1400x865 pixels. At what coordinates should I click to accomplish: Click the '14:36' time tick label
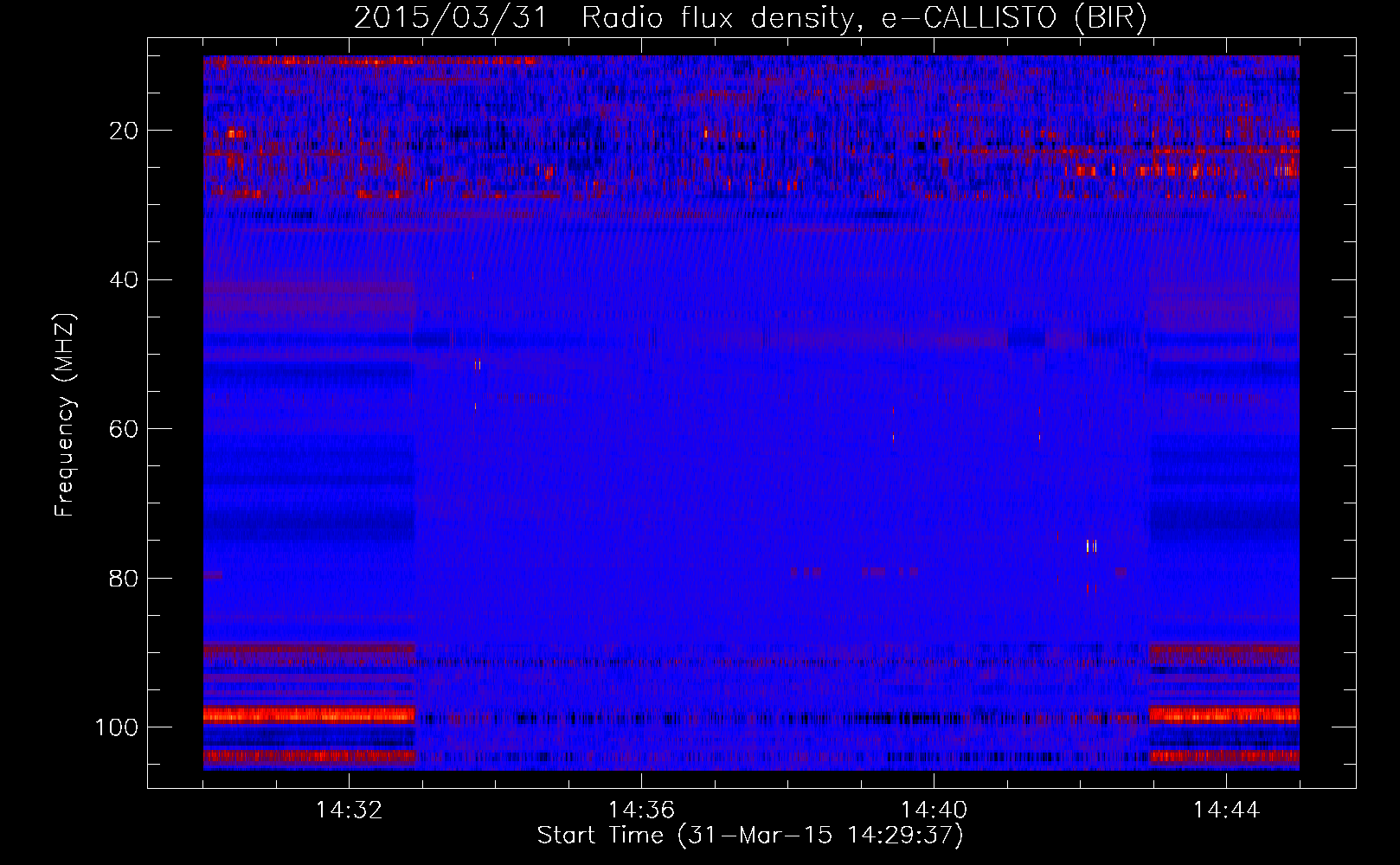[641, 811]
